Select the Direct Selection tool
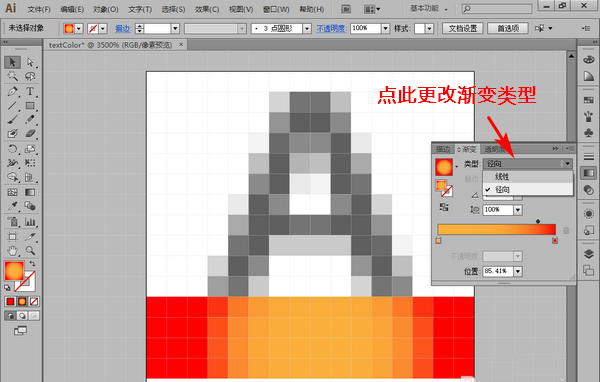 click(30, 62)
